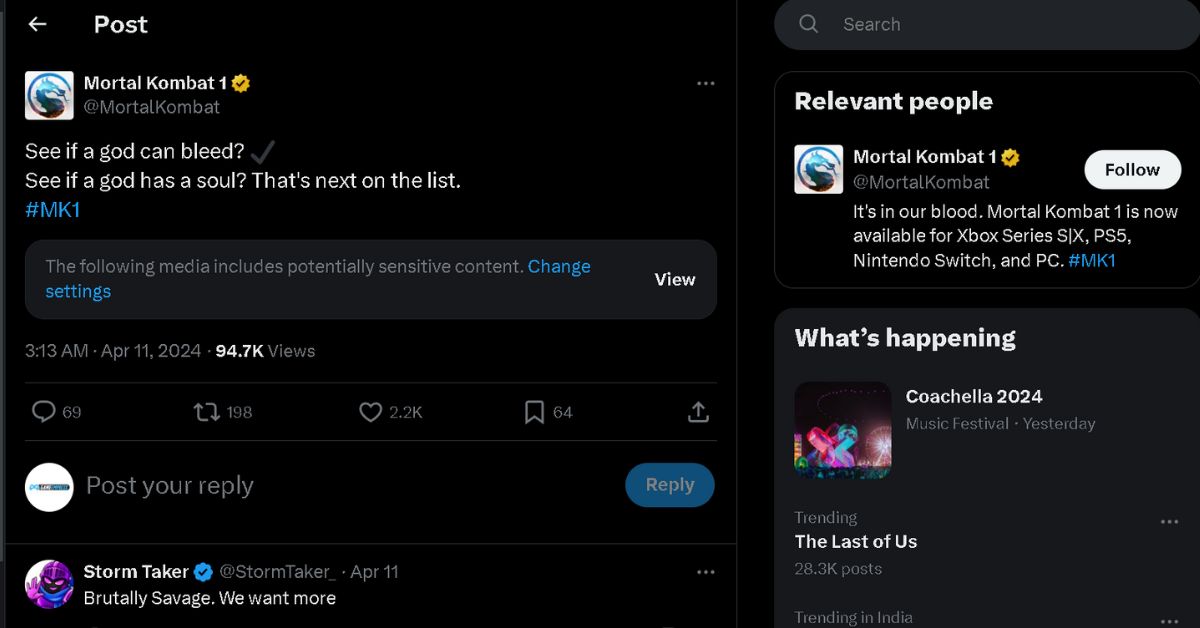Open the #MK1 hashtag in the post
This screenshot has height=628, width=1200.
pyautogui.click(x=53, y=209)
